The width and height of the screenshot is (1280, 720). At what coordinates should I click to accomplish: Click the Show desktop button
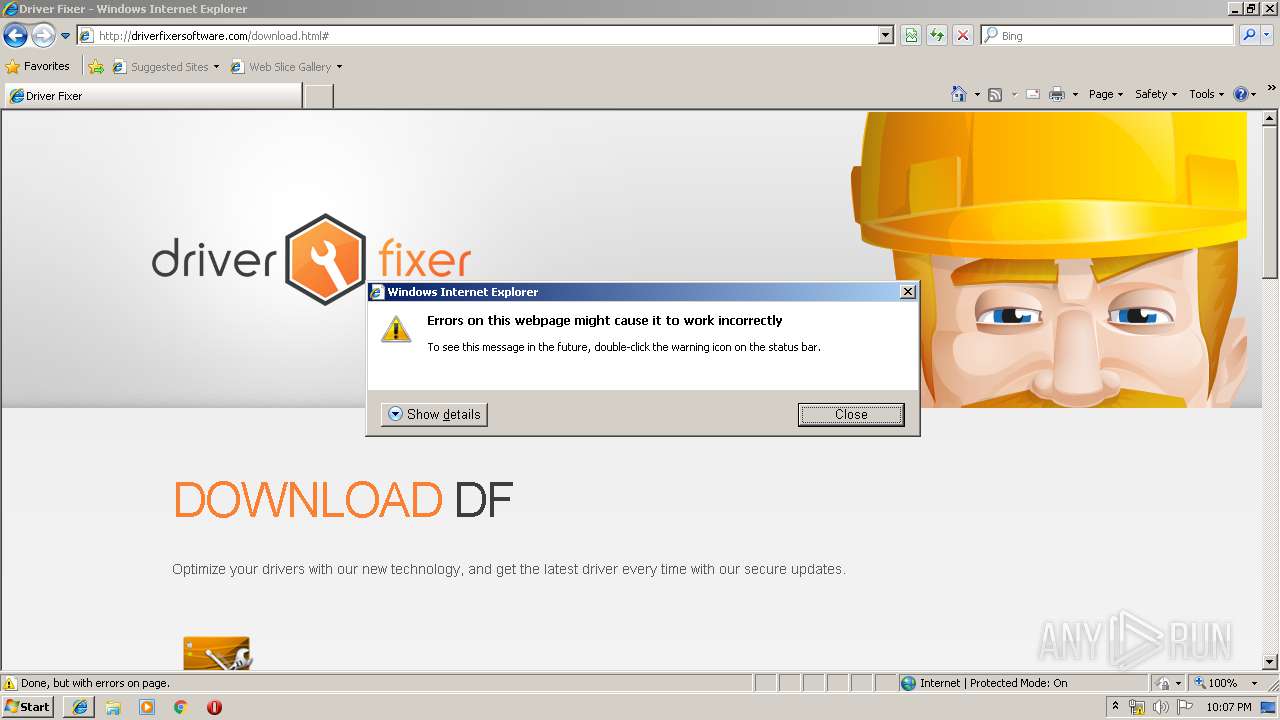point(1269,707)
